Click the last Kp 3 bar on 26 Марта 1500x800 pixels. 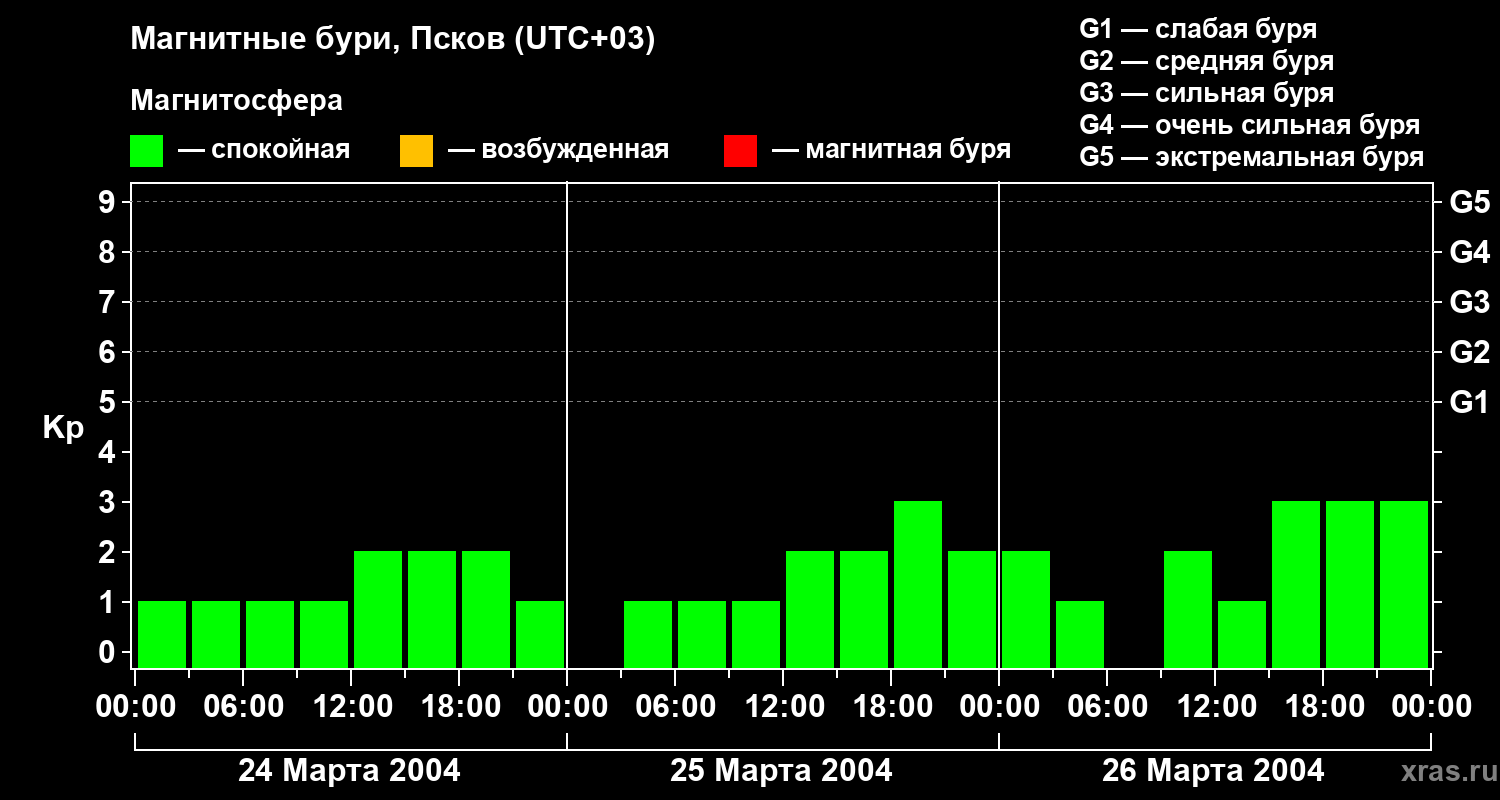1404,584
